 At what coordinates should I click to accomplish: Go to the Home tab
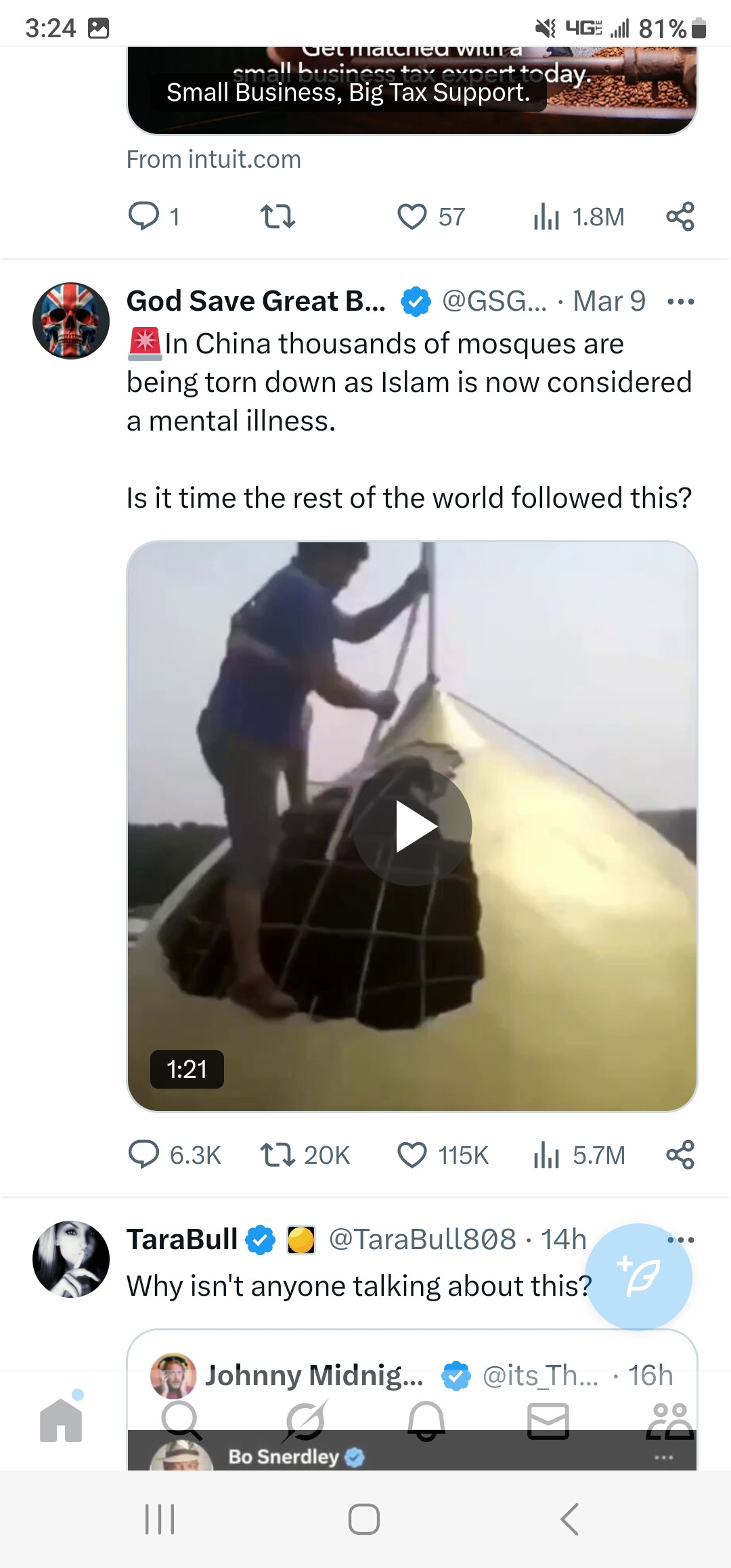pos(61,1420)
